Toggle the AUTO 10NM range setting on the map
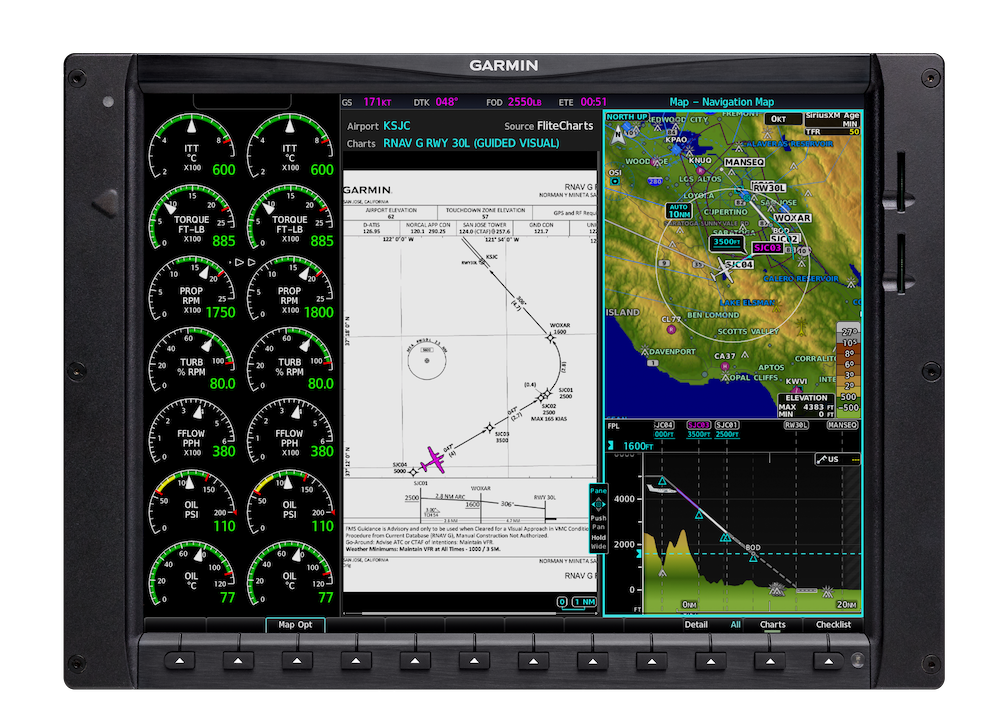Image resolution: width=1000 pixels, height=726 pixels. pyautogui.click(x=679, y=210)
